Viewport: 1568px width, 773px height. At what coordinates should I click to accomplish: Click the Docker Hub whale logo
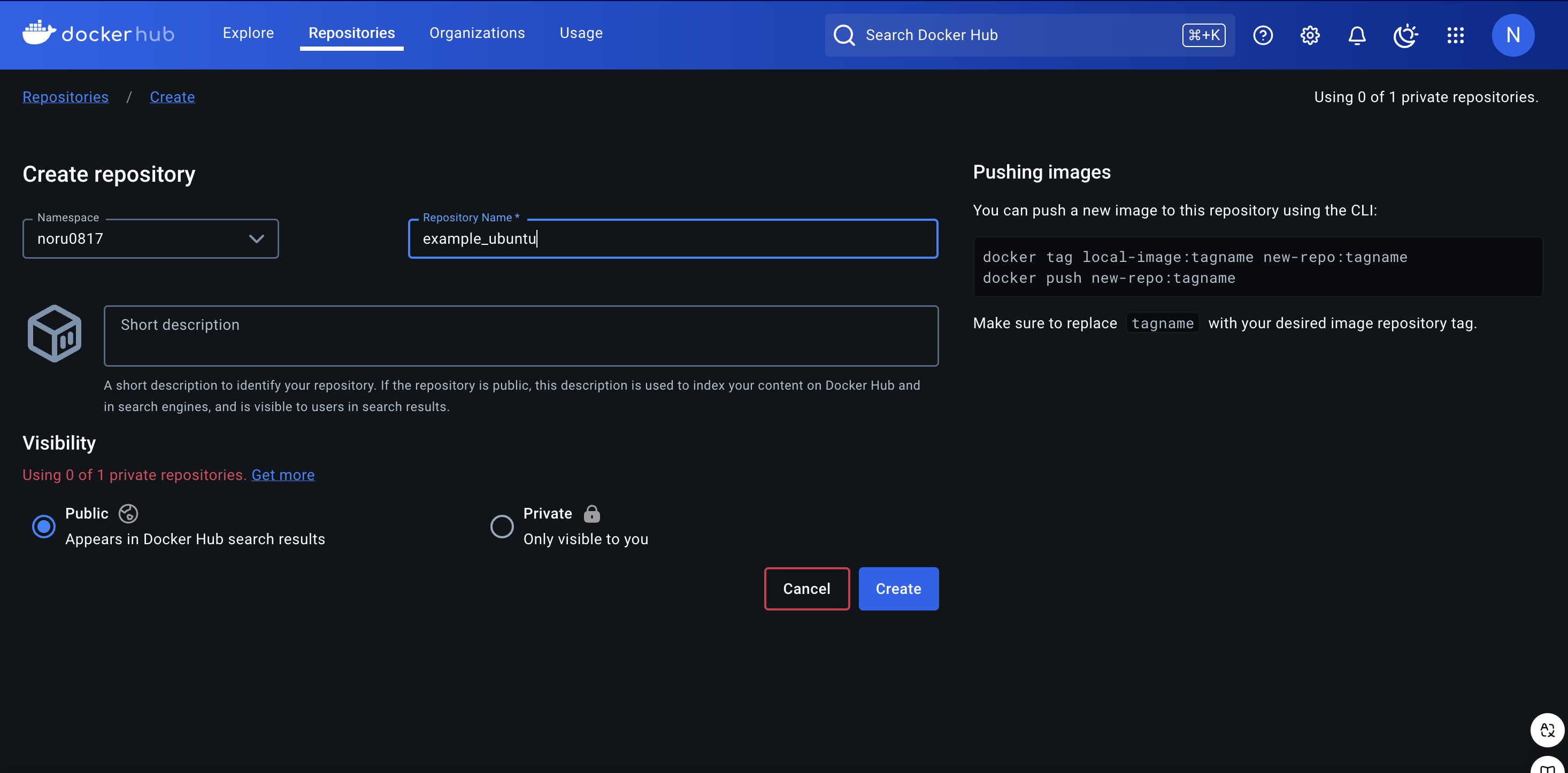pos(39,33)
